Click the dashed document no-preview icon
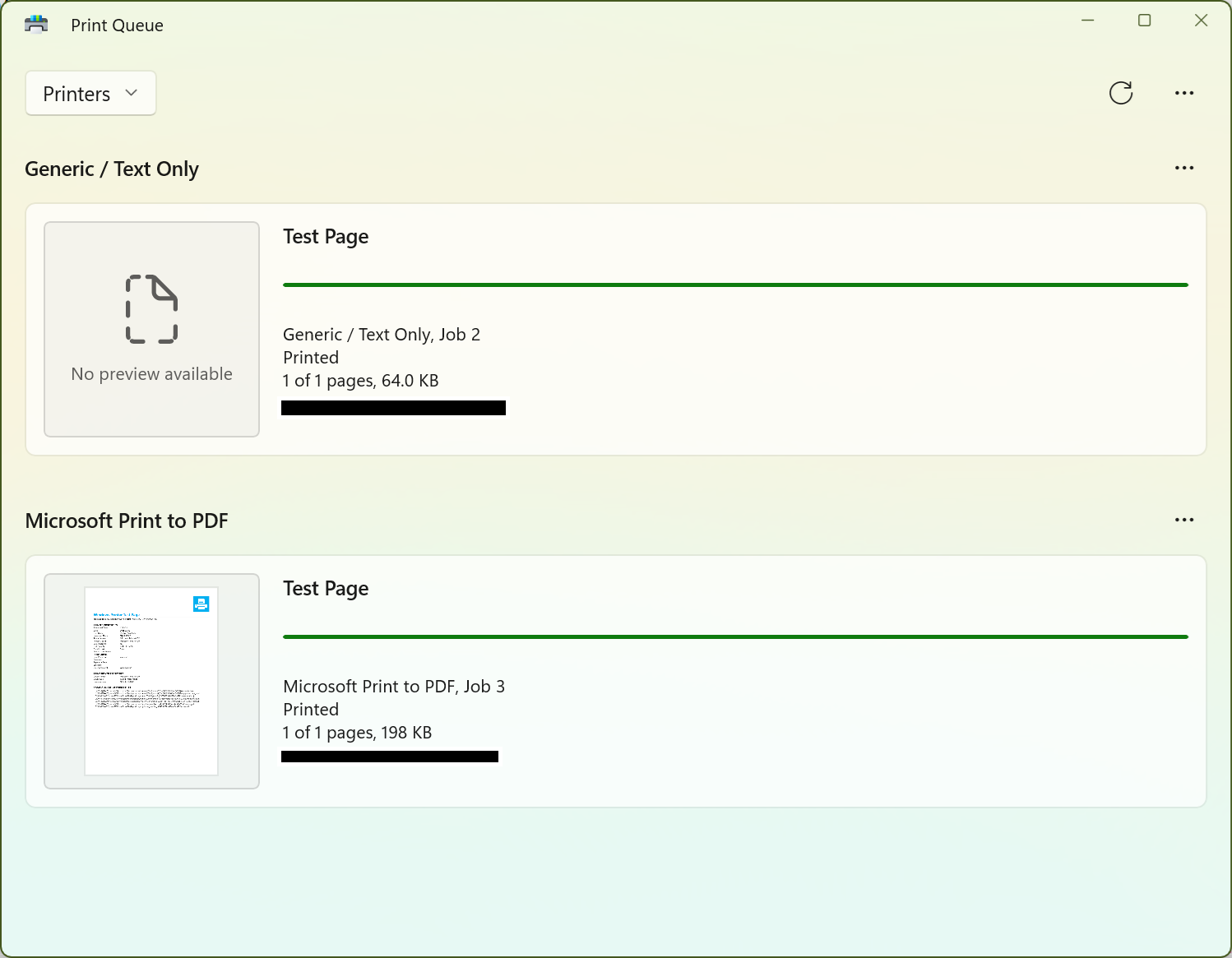Screen dimensions: 1232x958 151,309
